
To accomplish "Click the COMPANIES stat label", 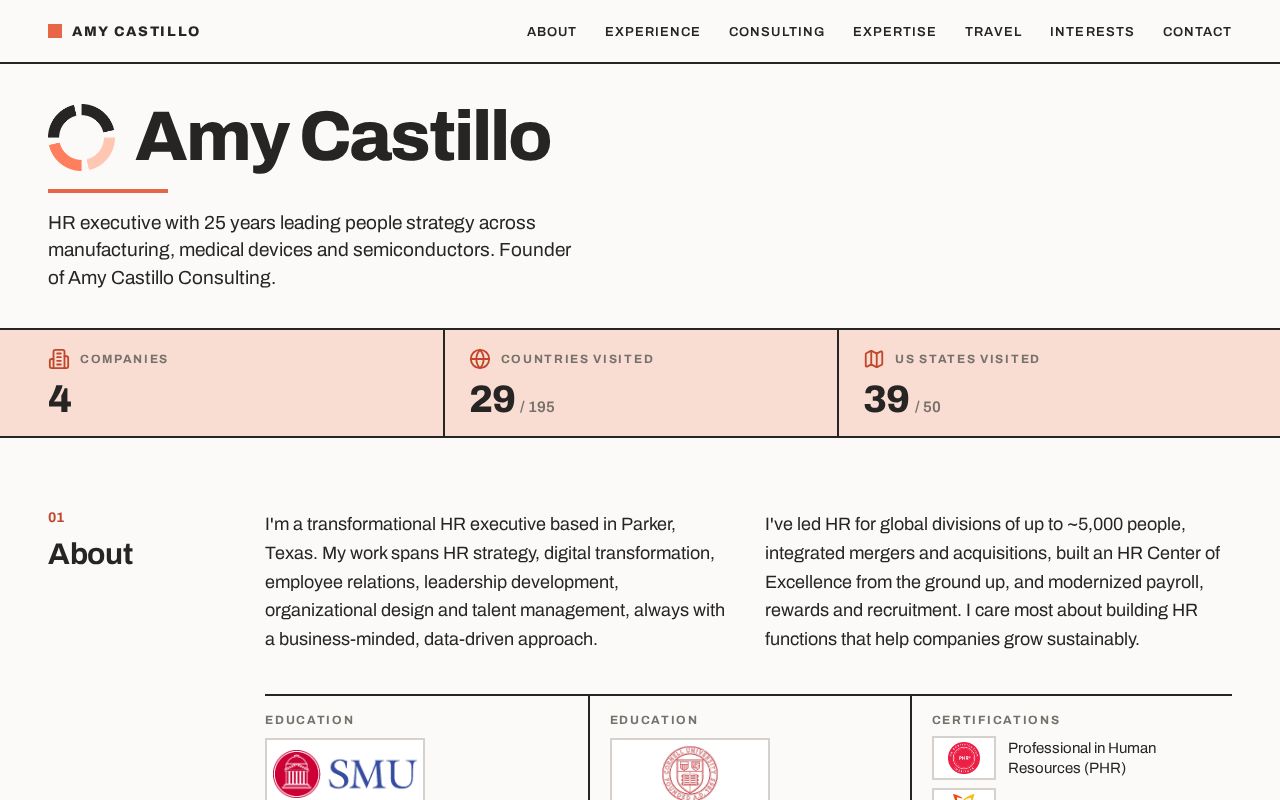I will (124, 359).
